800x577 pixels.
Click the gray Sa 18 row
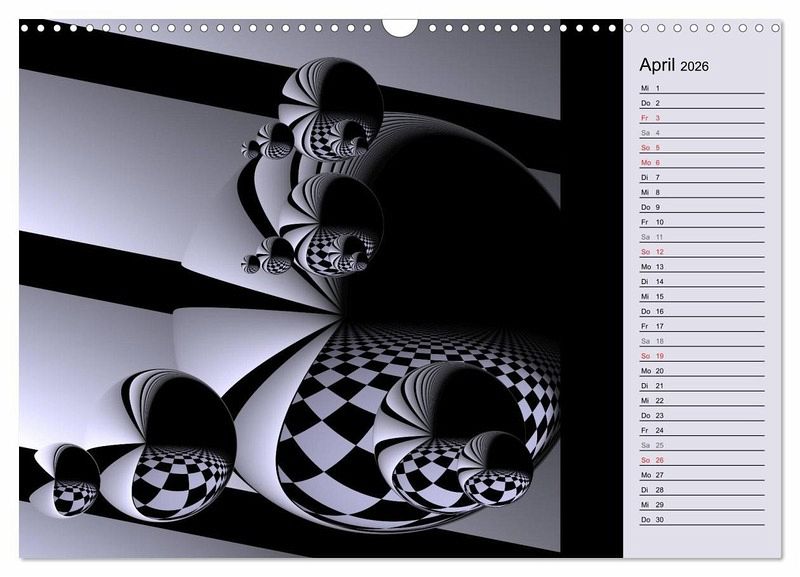[x=701, y=341]
